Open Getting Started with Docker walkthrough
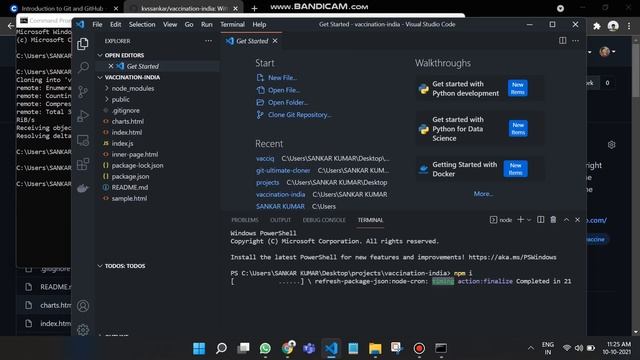The height and width of the screenshot is (360, 640). point(480,169)
